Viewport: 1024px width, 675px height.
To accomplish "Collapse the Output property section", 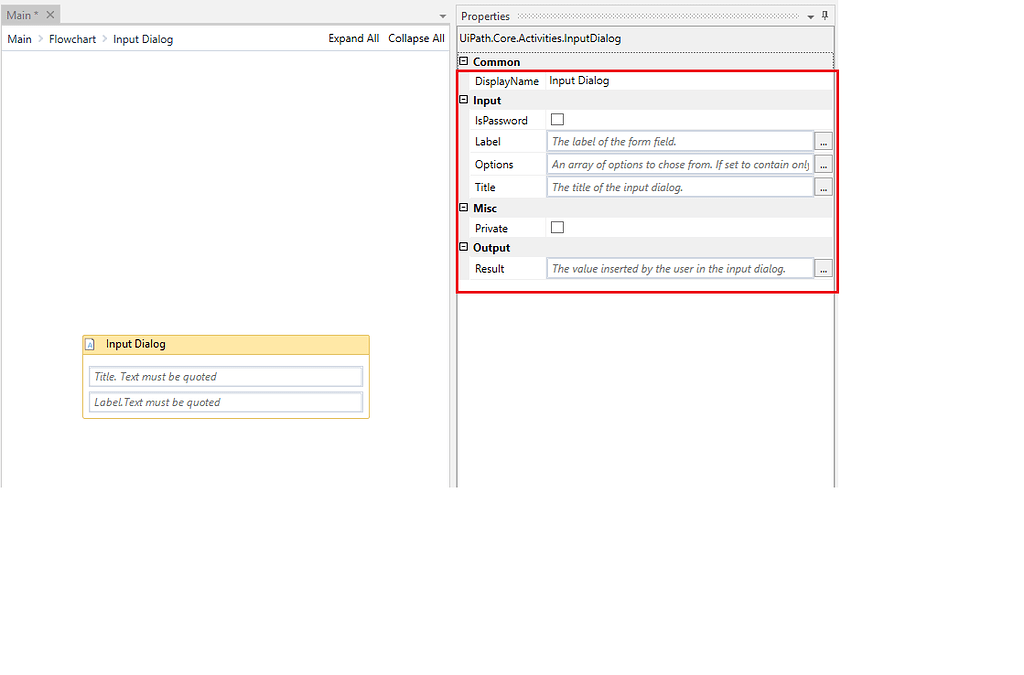I will [x=464, y=247].
